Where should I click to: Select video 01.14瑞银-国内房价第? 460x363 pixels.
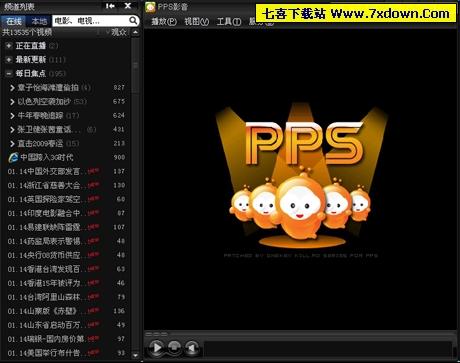tap(66, 339)
